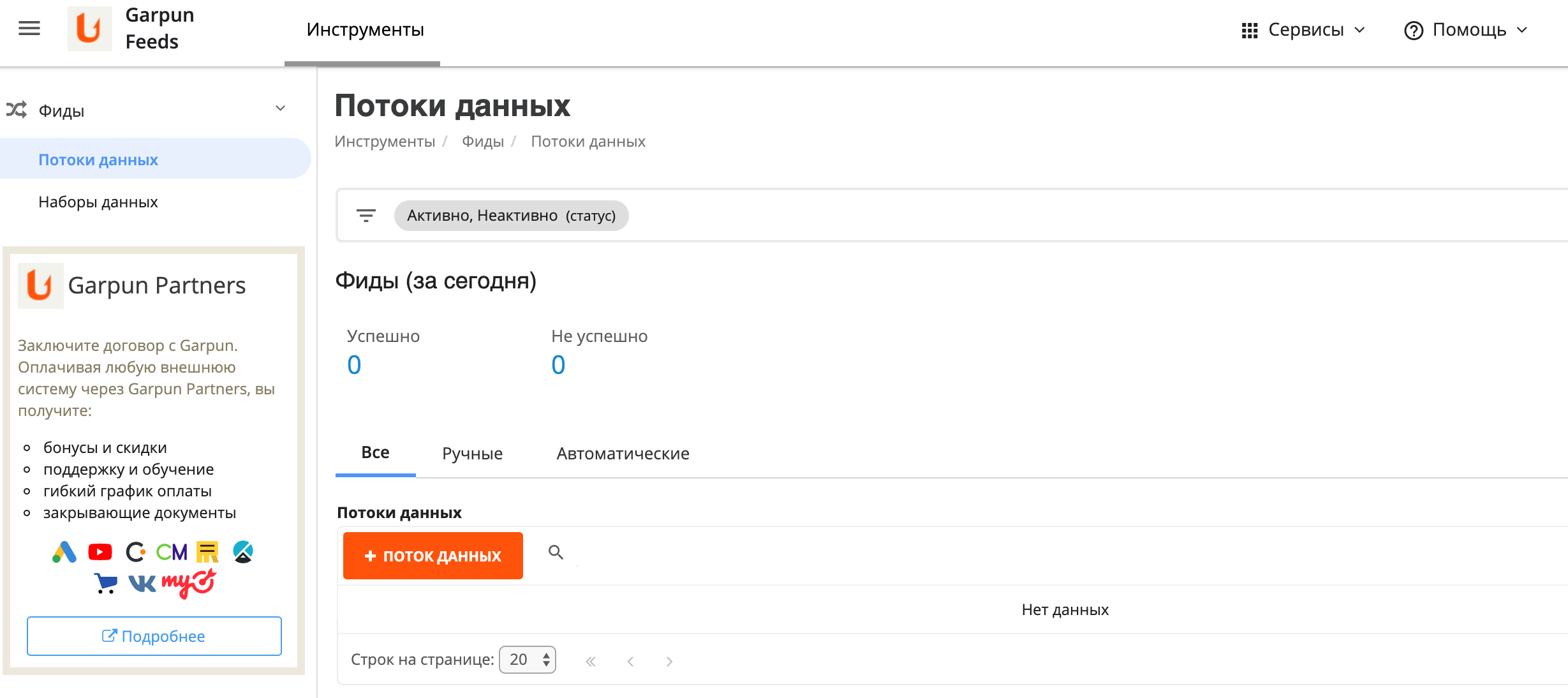This screenshot has height=698, width=1568.
Task: Click the search magnifier icon in table
Action: pos(556,553)
